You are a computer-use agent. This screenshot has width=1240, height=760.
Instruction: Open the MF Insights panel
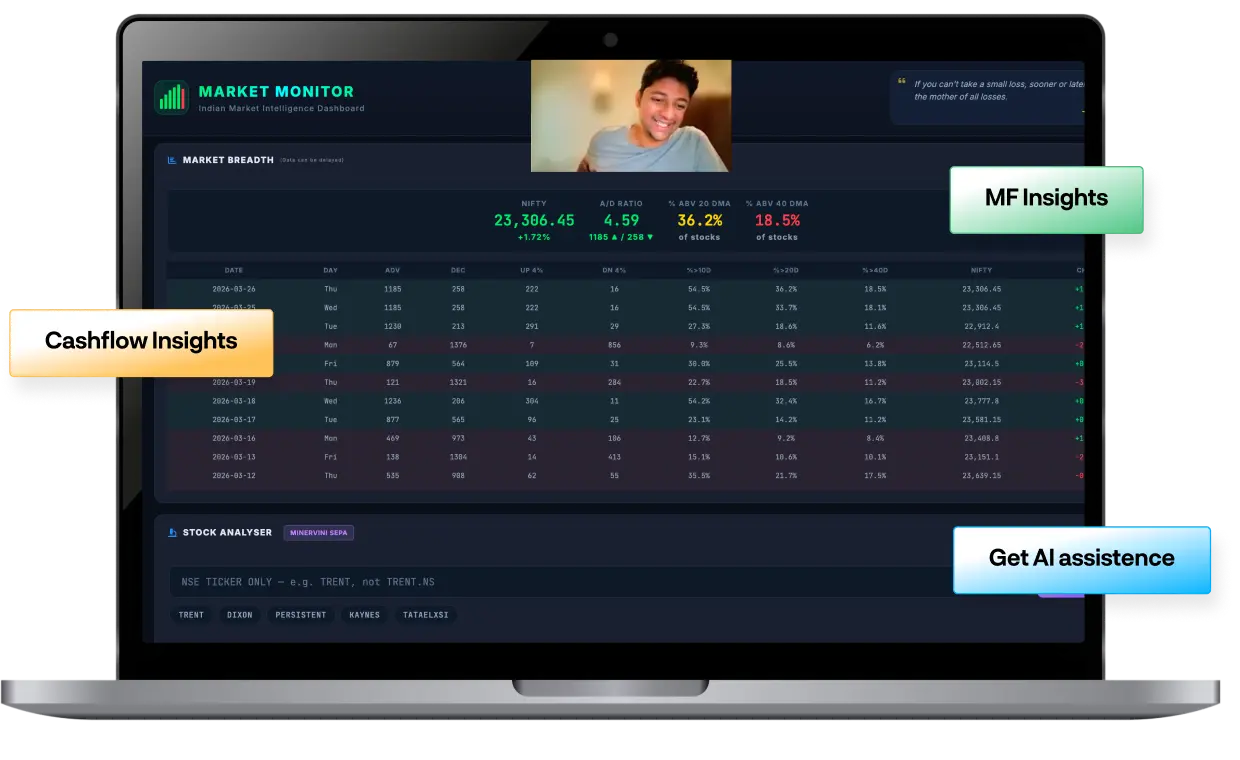[x=1046, y=197]
